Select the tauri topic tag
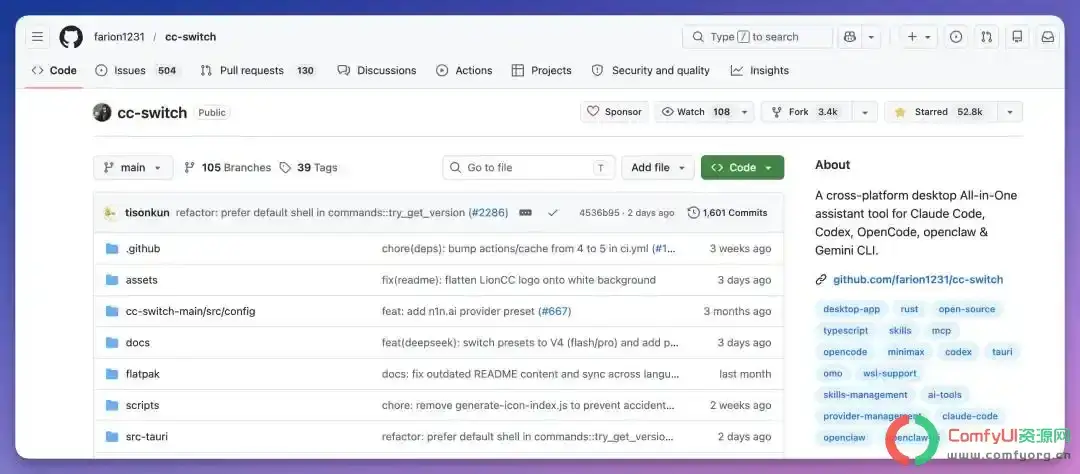This screenshot has height=474, width=1080. click(1002, 352)
